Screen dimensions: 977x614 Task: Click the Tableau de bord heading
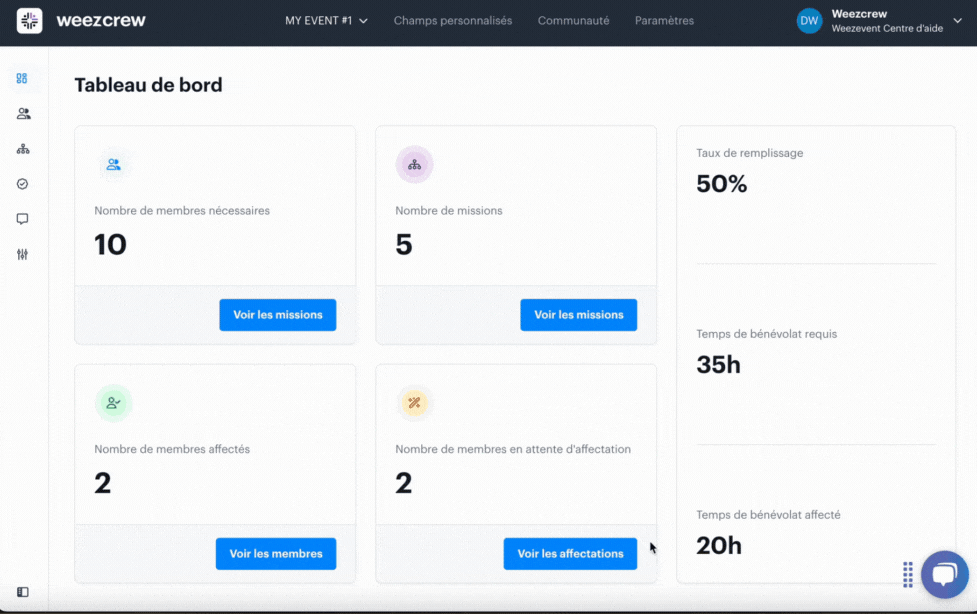pyautogui.click(x=148, y=85)
